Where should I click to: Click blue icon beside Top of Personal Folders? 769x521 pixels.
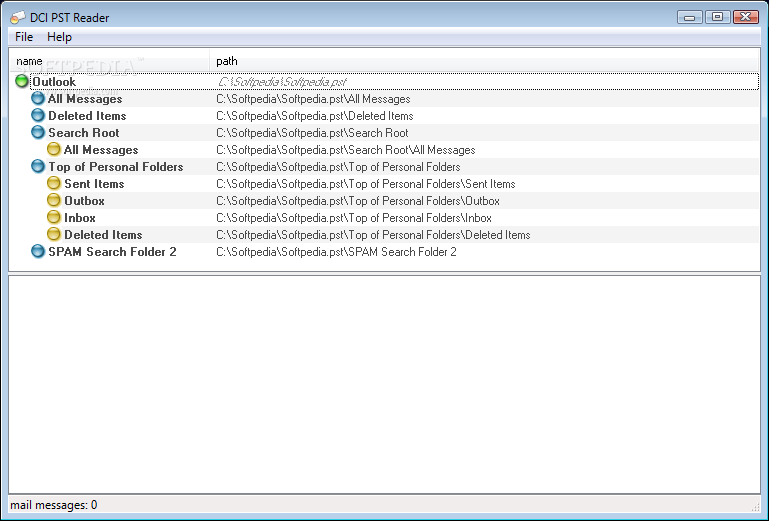(x=38, y=166)
